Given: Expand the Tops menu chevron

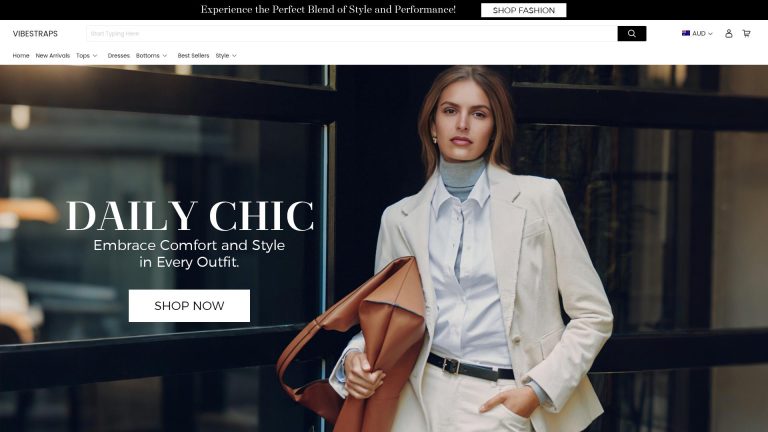Looking at the screenshot, I should (95, 56).
